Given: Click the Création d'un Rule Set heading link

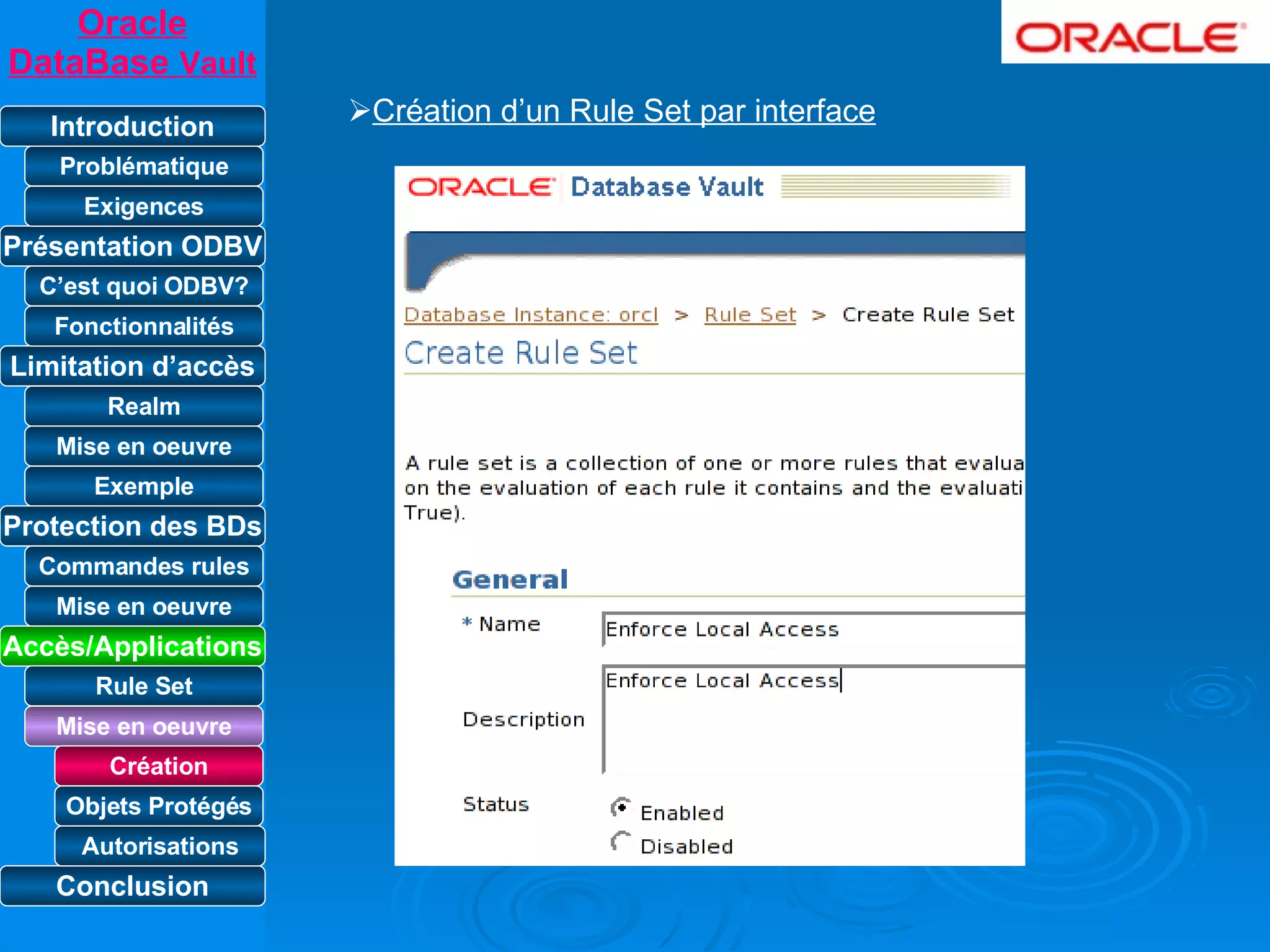Looking at the screenshot, I should [624, 112].
